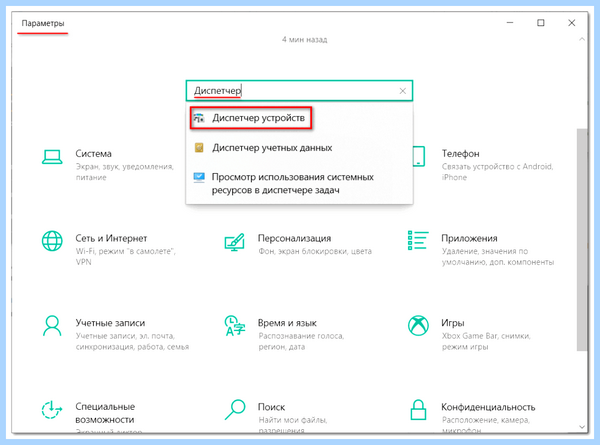Open the Сеть и Интернет label

coord(111,238)
